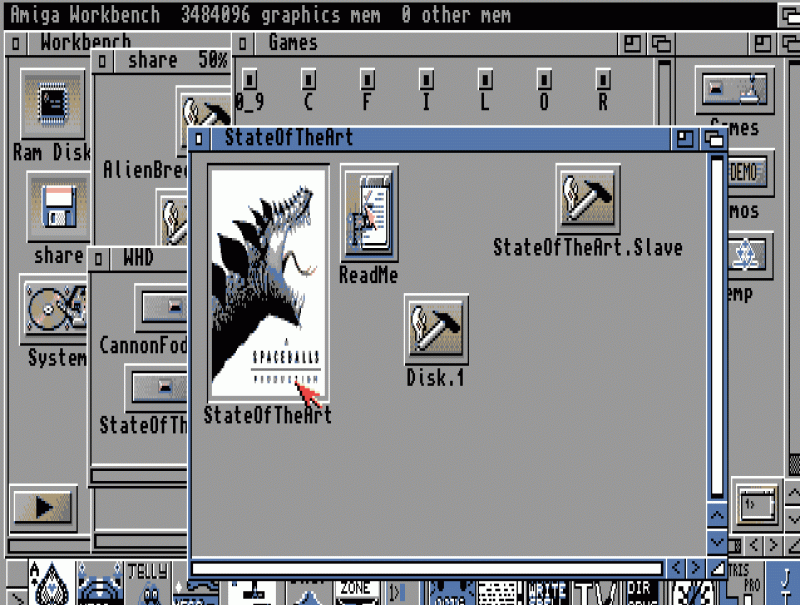Image resolution: width=800 pixels, height=605 pixels.
Task: Open the L drawer in Games window
Action: click(x=485, y=79)
